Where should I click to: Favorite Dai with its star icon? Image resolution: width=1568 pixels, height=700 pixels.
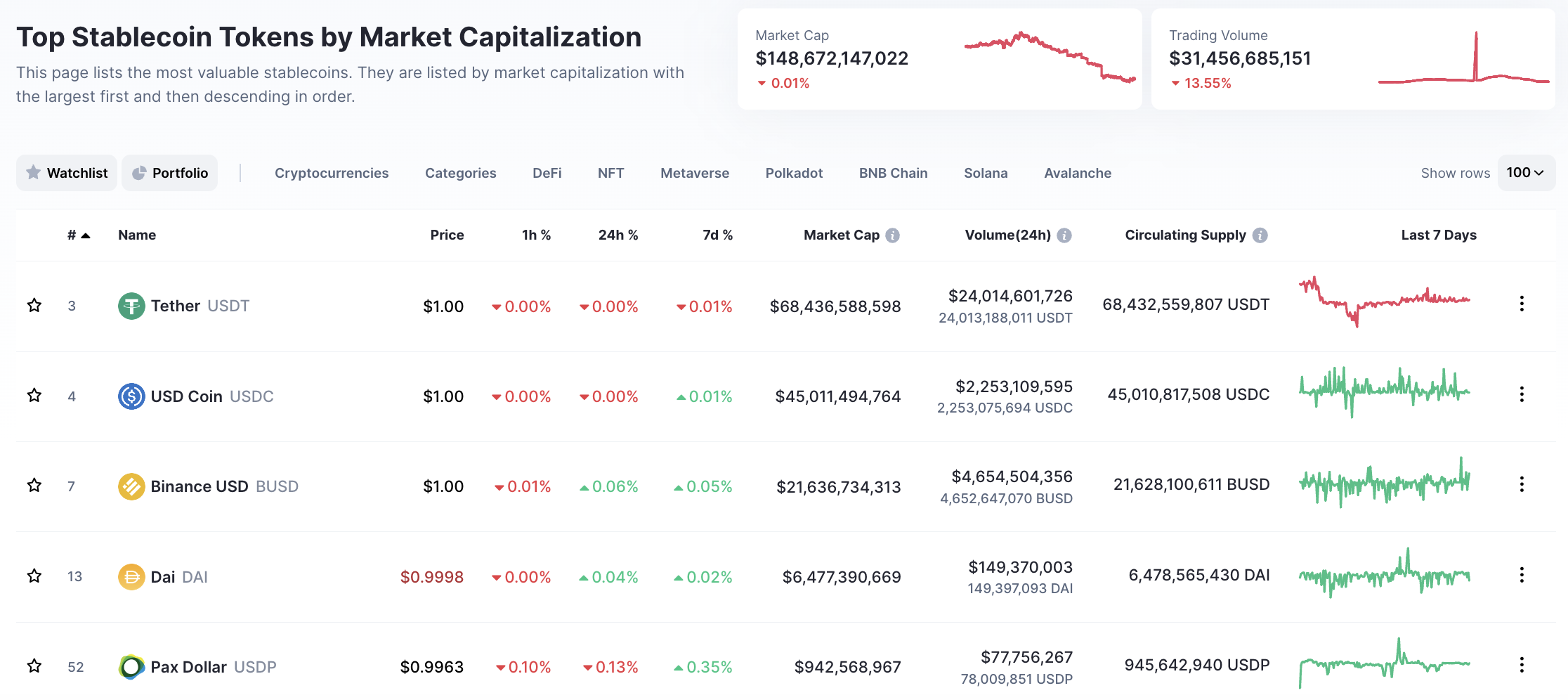click(x=34, y=576)
